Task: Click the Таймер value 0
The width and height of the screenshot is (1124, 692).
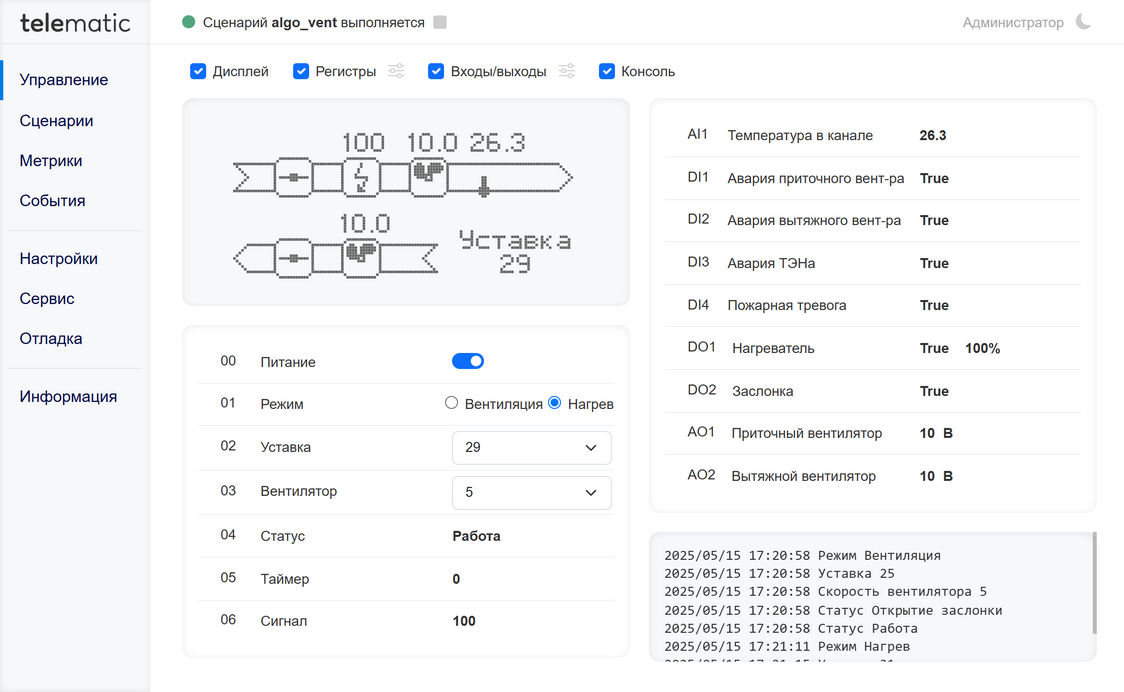Action: 456,579
